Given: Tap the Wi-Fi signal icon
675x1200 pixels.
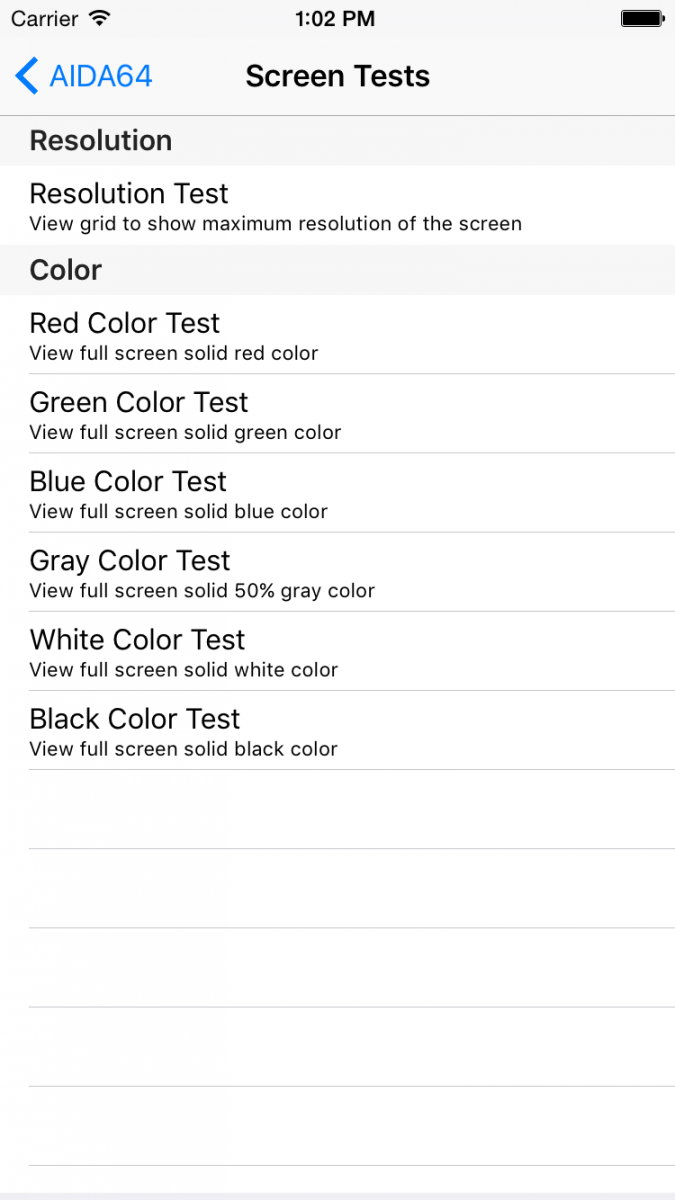Looking at the screenshot, I should point(99,18).
